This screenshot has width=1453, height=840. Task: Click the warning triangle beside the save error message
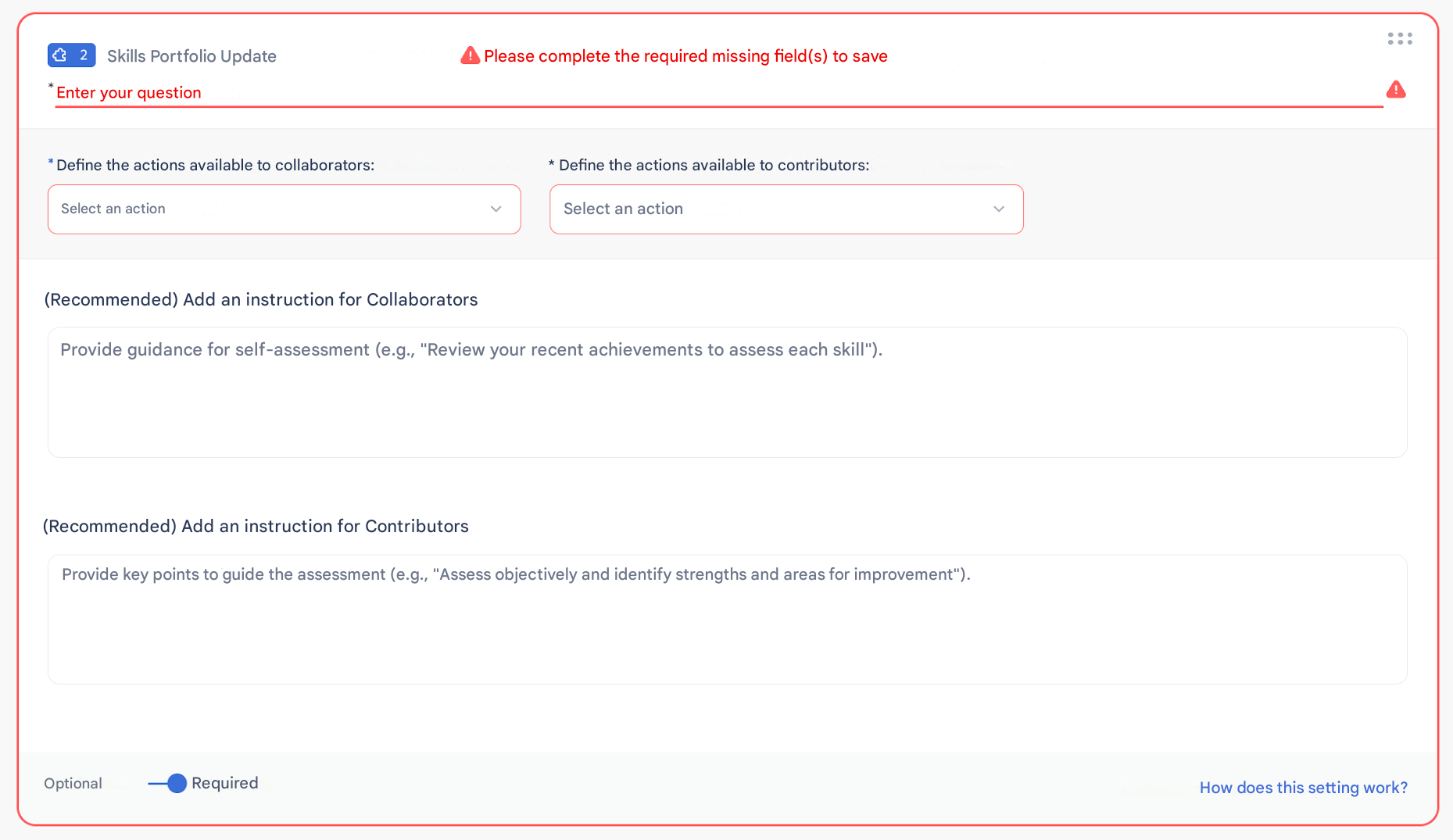click(470, 55)
